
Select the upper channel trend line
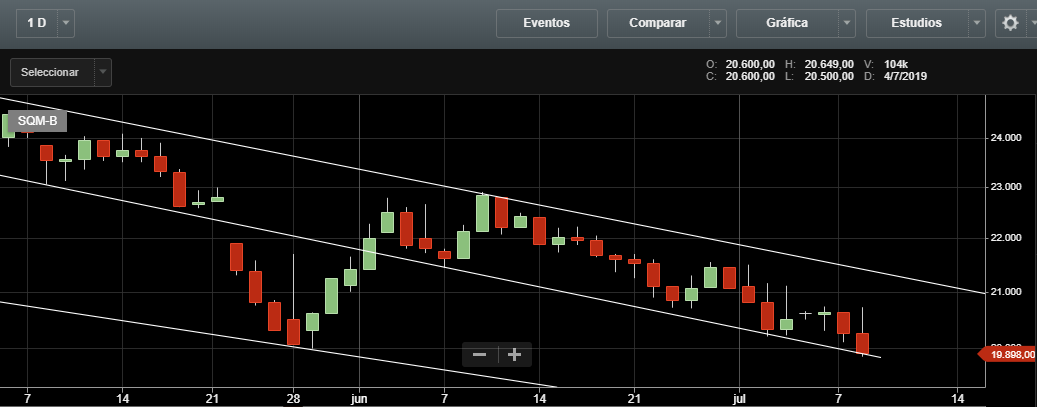[x=493, y=195]
